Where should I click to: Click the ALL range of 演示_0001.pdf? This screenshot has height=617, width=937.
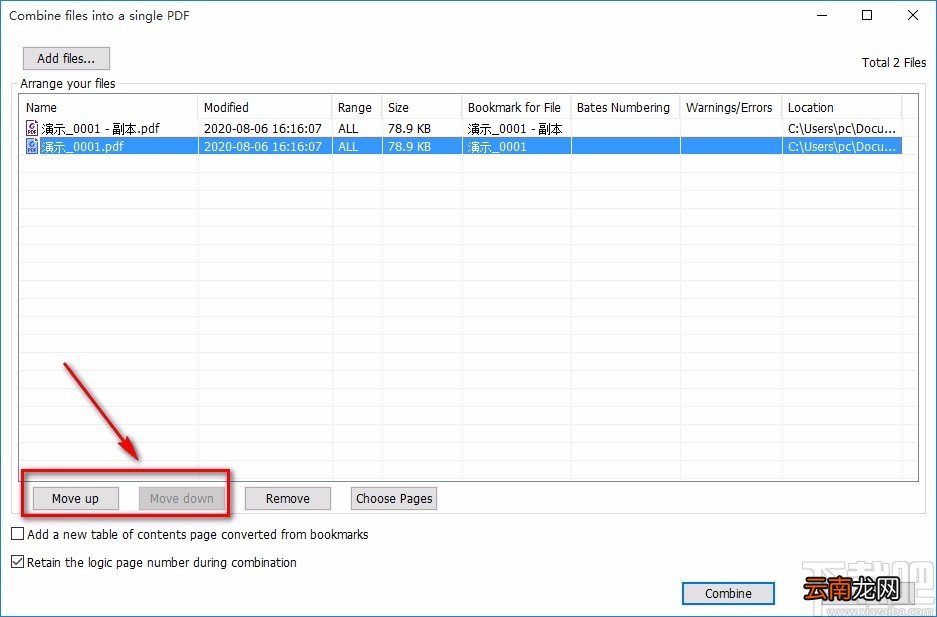348,146
